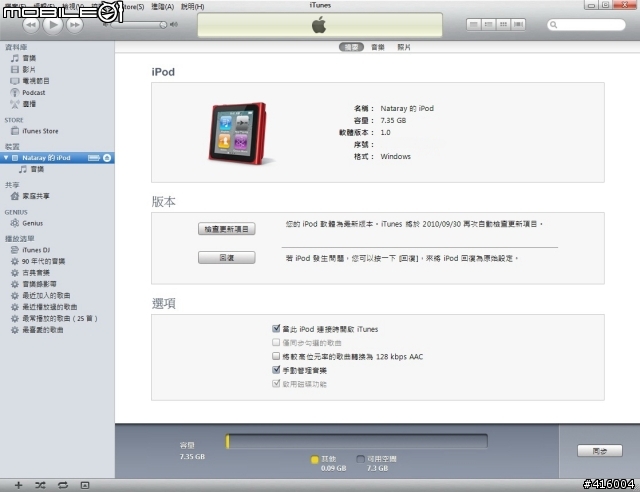
Task: Open the Store(S) menu
Action: pyautogui.click(x=133, y=7)
